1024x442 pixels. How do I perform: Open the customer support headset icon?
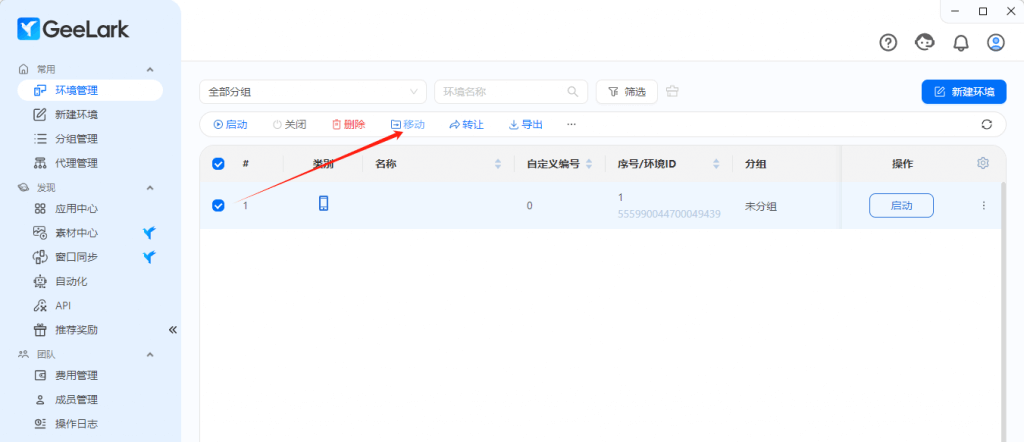coord(925,42)
